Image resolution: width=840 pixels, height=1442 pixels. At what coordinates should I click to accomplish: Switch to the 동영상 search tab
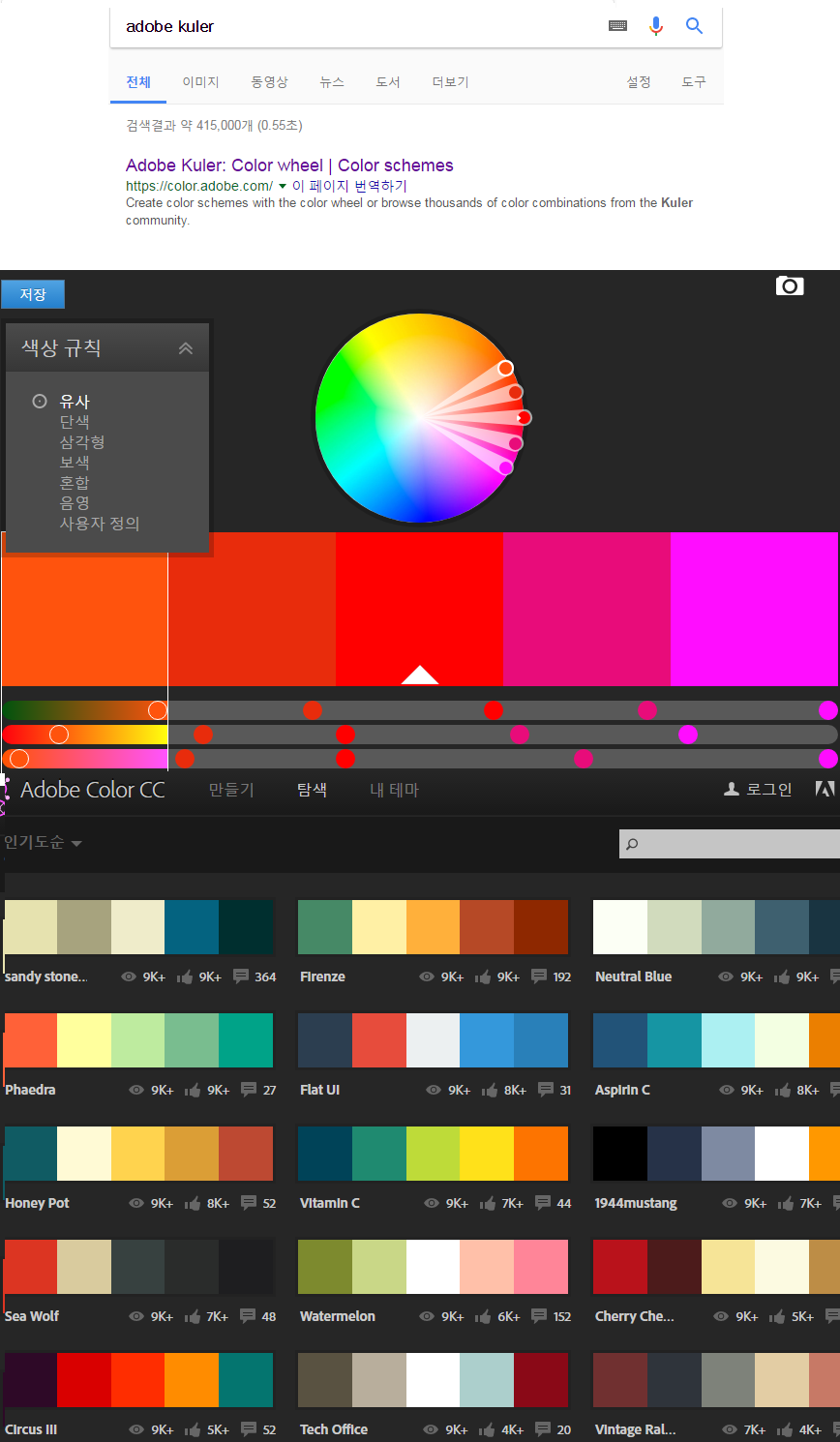point(270,82)
